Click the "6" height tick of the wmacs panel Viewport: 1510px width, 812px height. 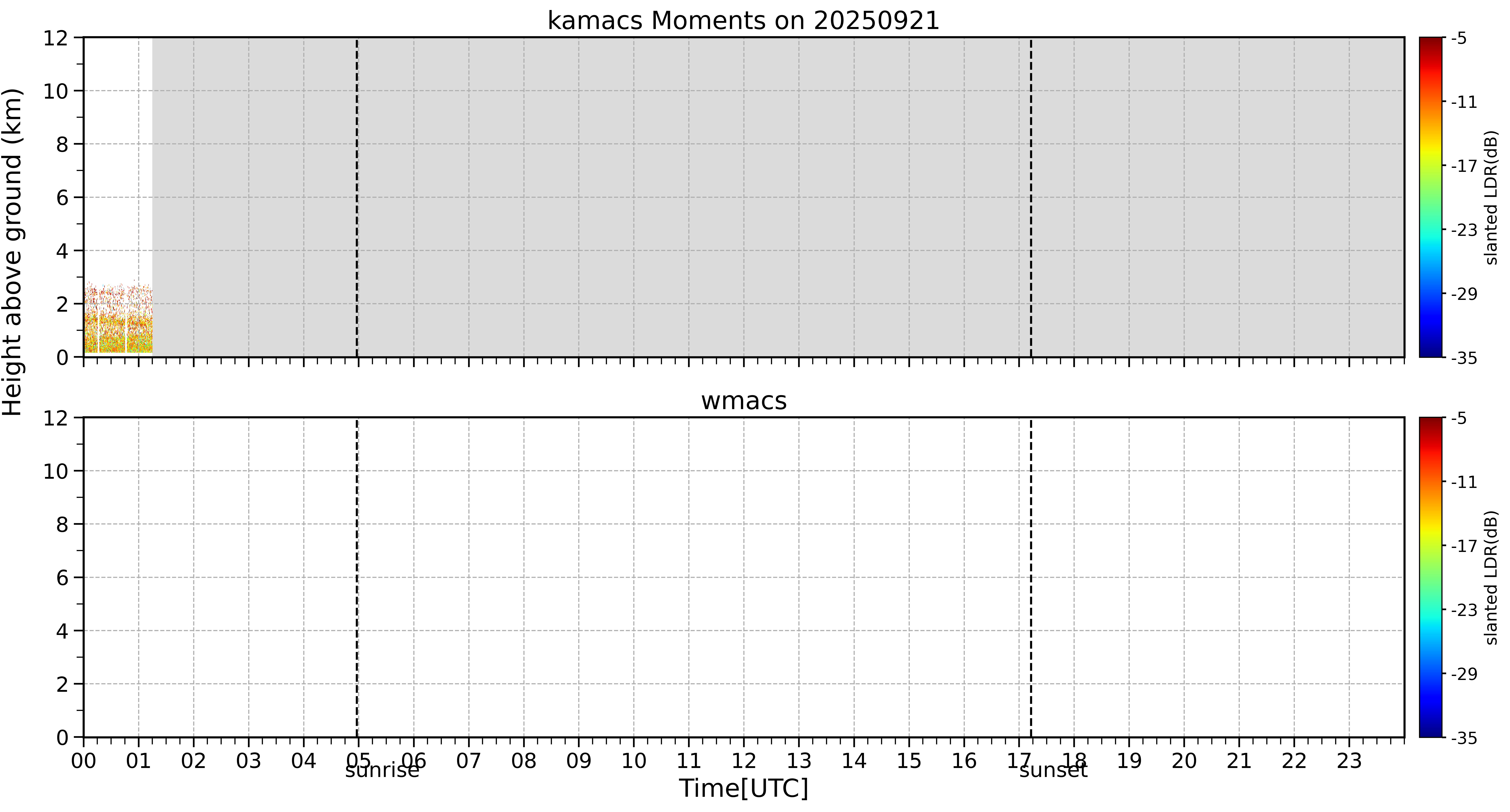point(62,578)
